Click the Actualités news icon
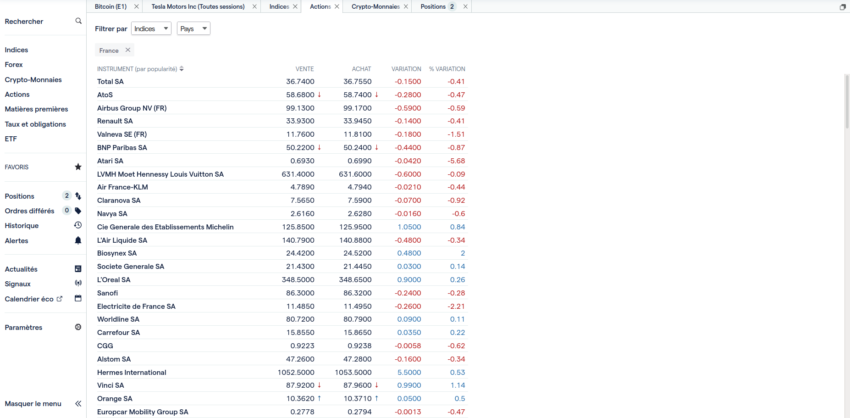The width and height of the screenshot is (850, 418). [78, 269]
